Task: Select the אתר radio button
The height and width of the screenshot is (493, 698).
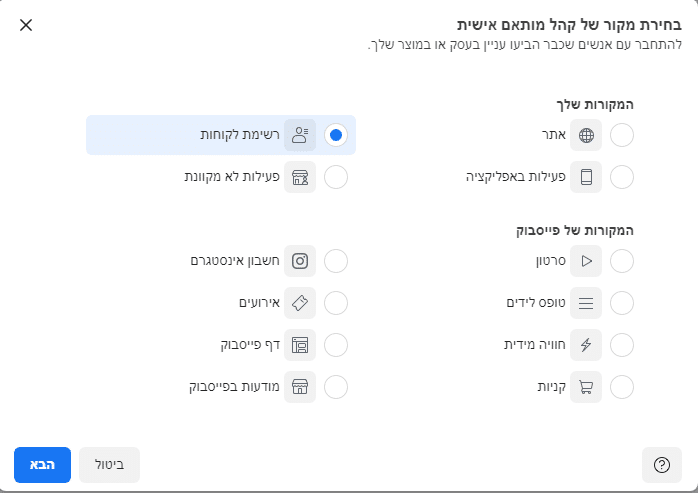Action: tap(622, 135)
